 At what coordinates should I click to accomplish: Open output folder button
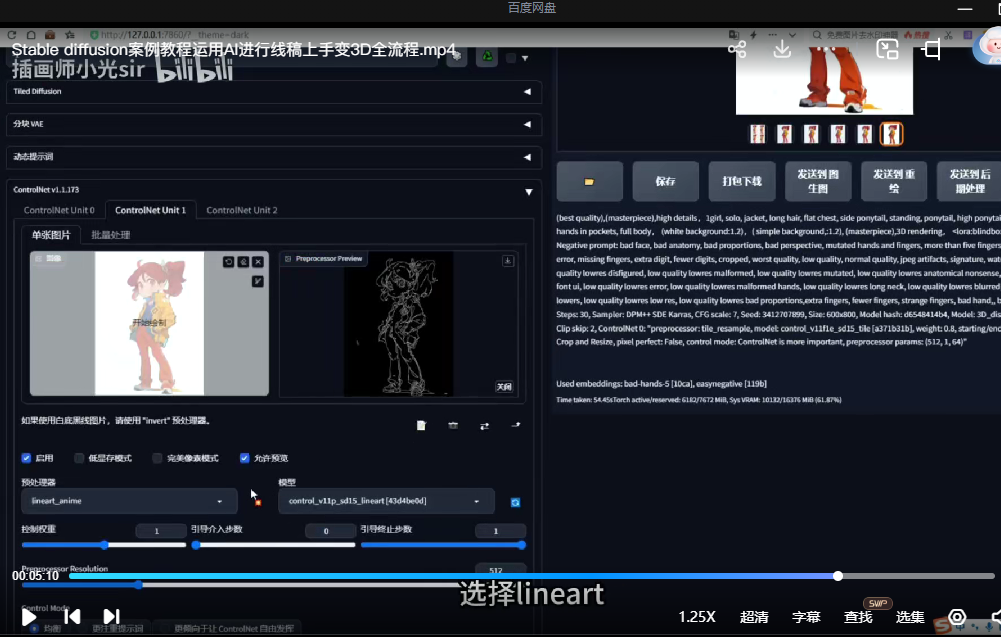click(589, 181)
